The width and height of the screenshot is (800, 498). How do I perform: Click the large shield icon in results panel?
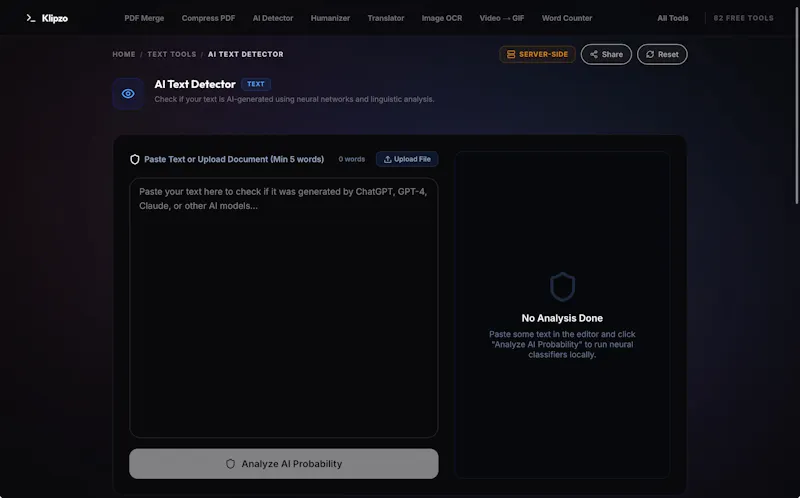point(562,287)
